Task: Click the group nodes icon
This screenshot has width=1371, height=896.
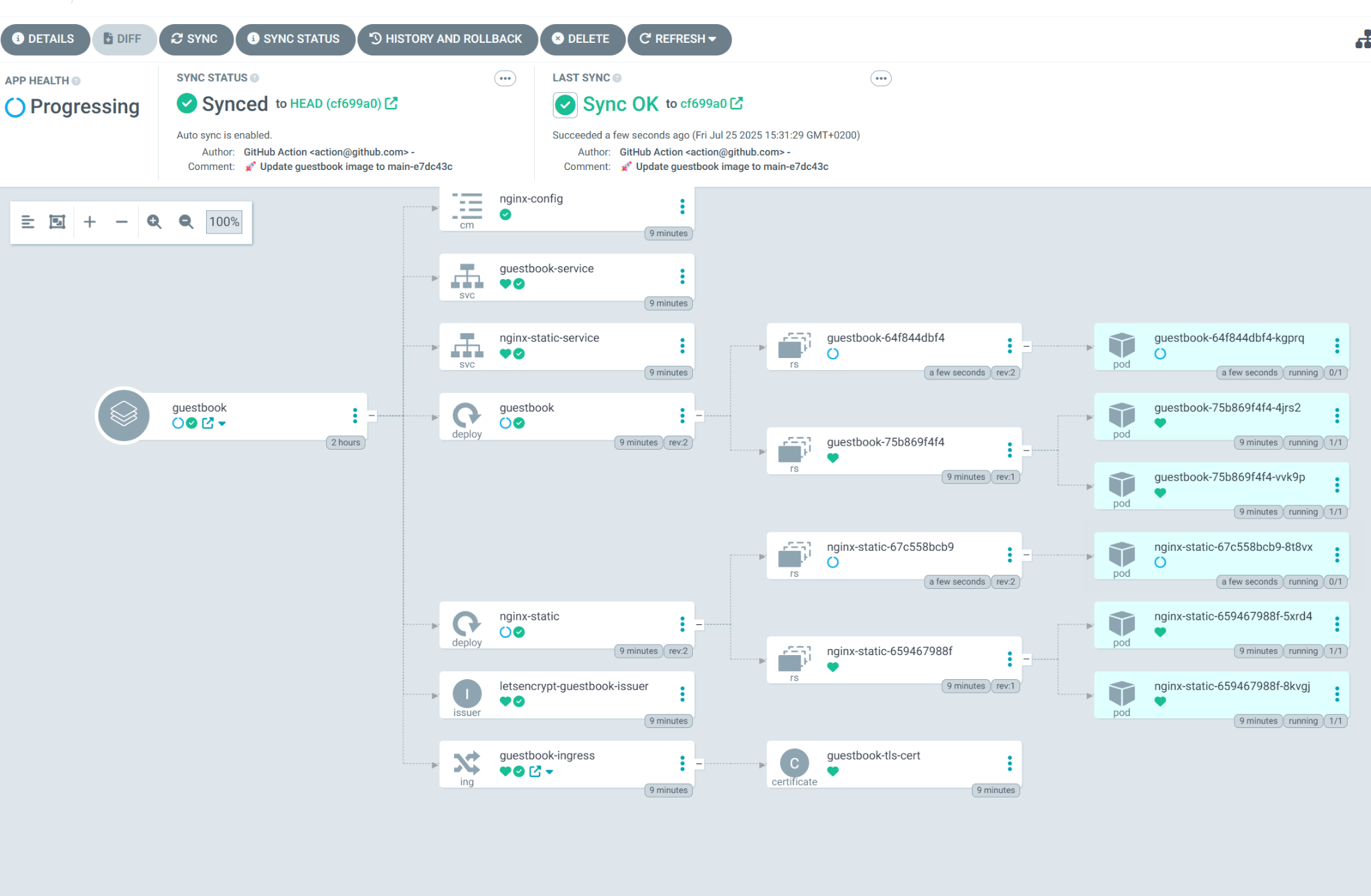Action: click(x=58, y=221)
